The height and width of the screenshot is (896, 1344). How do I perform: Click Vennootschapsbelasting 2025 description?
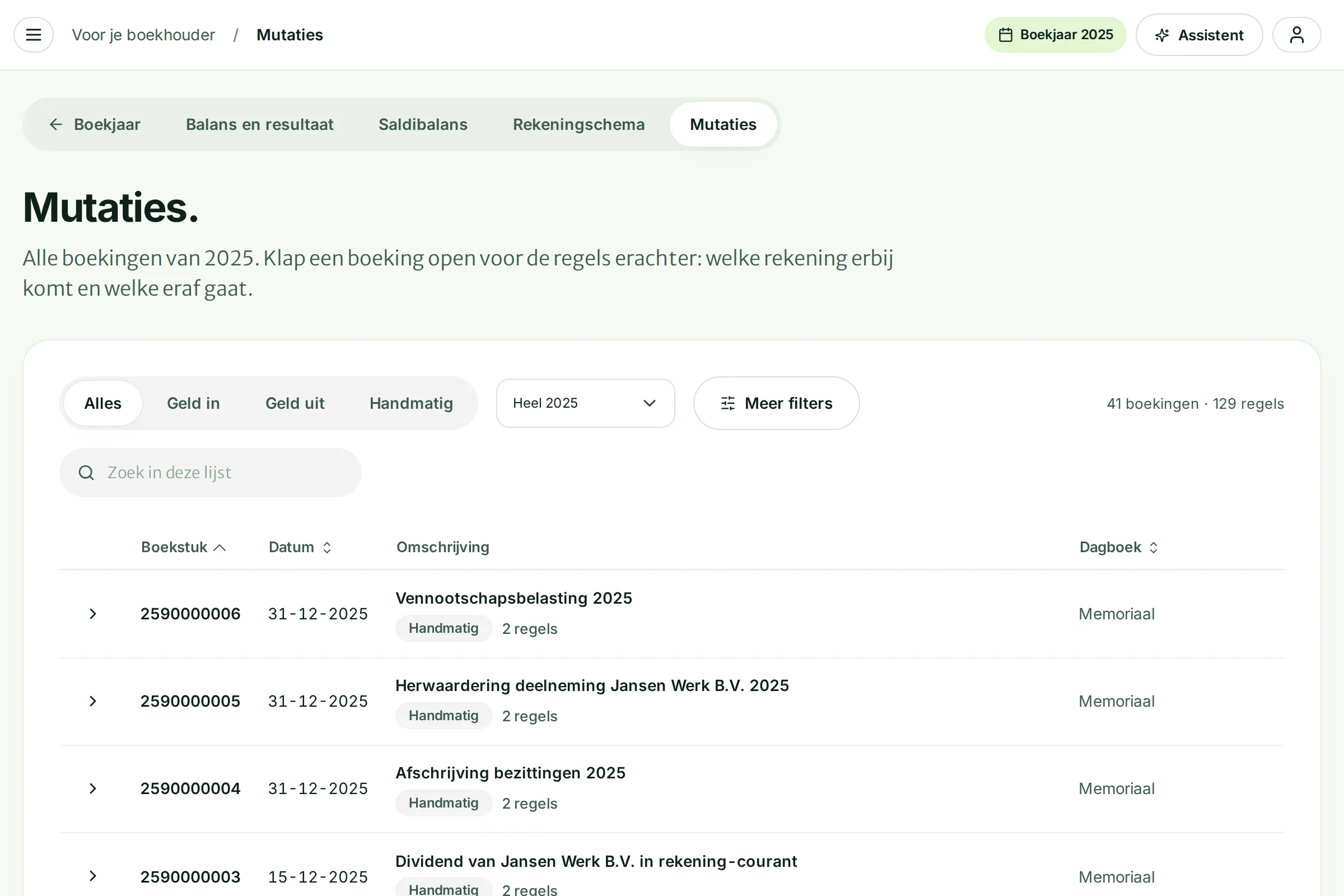(514, 598)
